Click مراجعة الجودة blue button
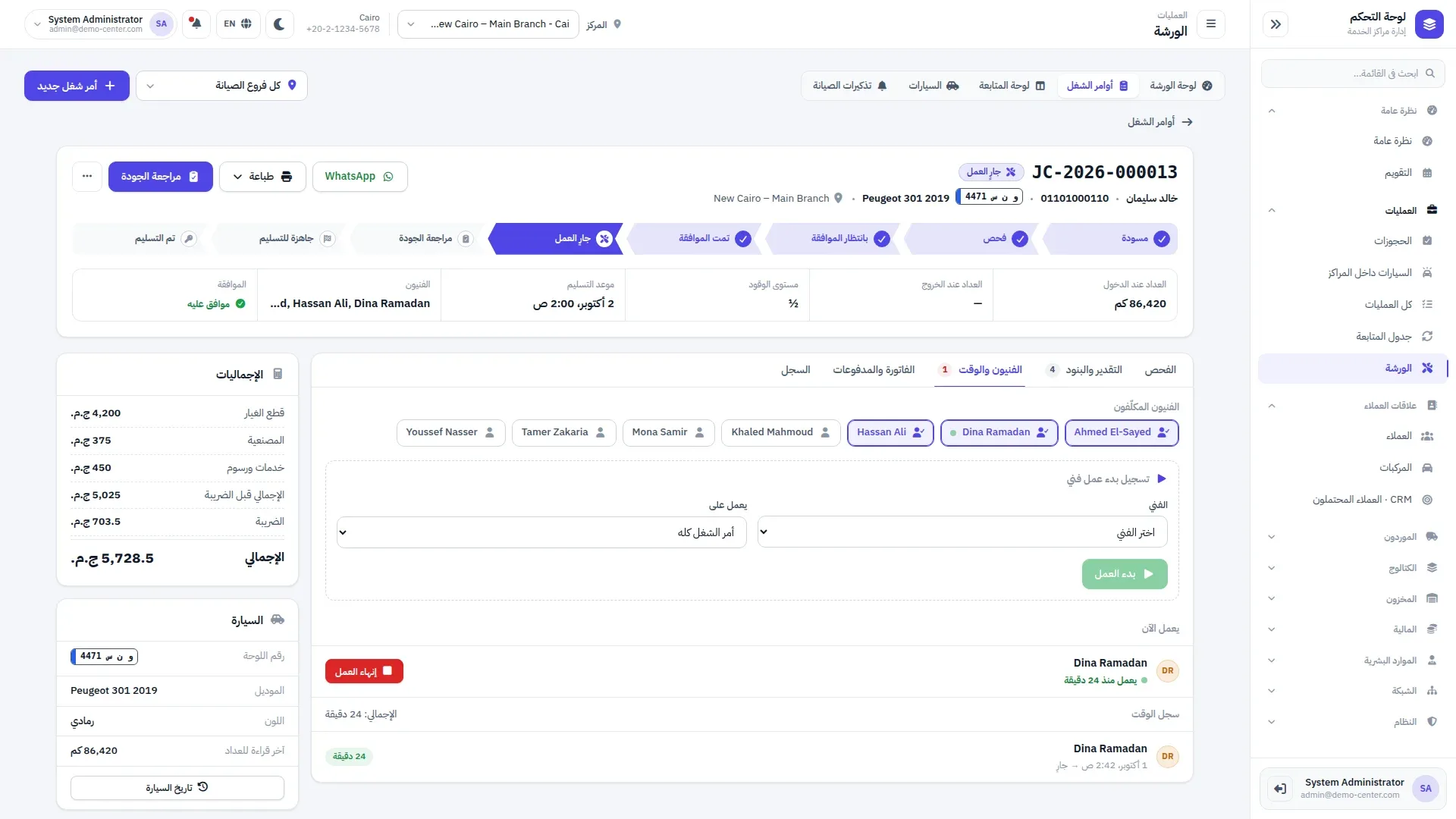Screen dimensions: 1456x819 coord(160,177)
